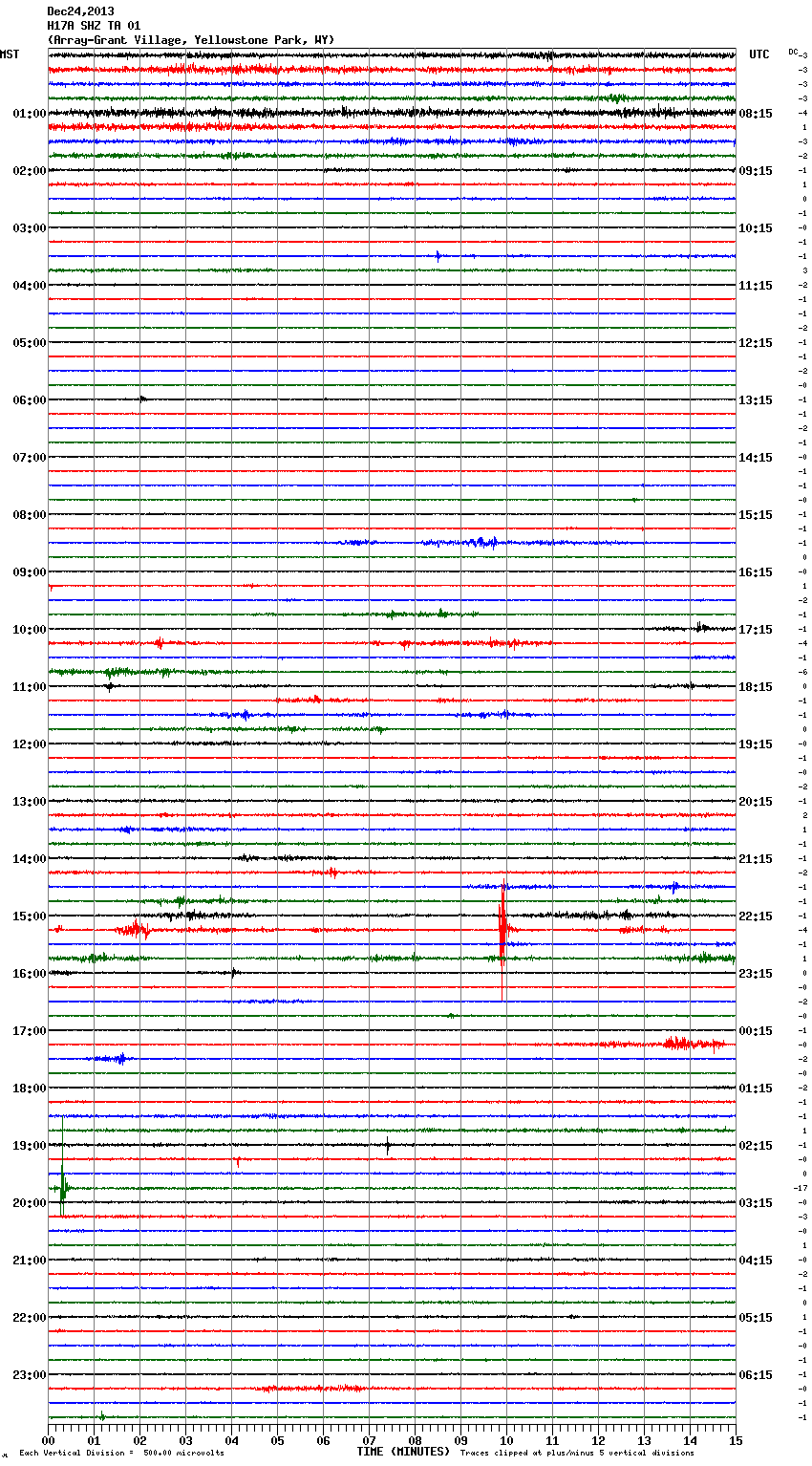Screen dimensions: 812x1466
Task: Select the 08:00 MST time label
Action: click(x=30, y=515)
